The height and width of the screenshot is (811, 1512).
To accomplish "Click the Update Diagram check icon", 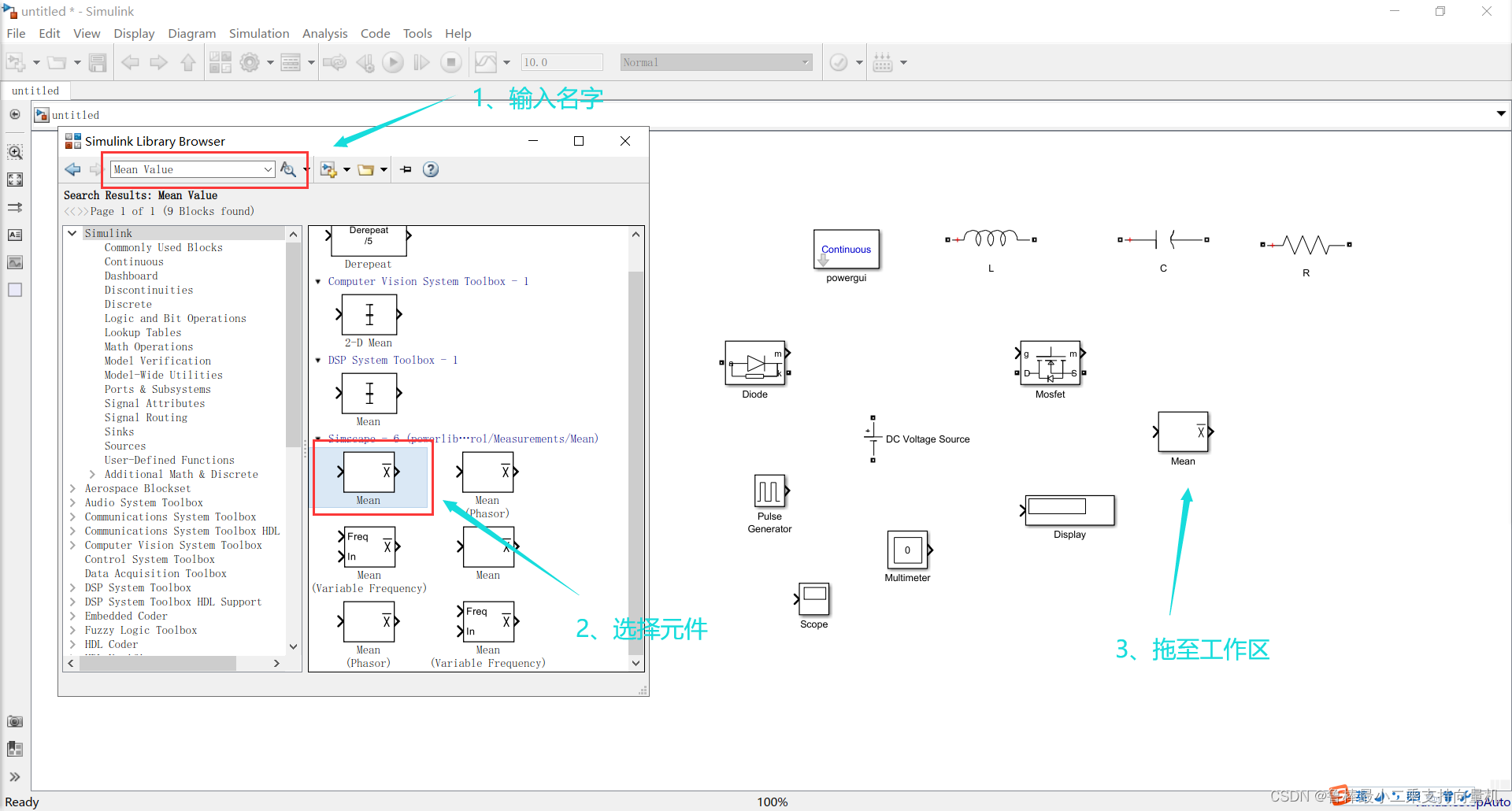I will (x=839, y=62).
